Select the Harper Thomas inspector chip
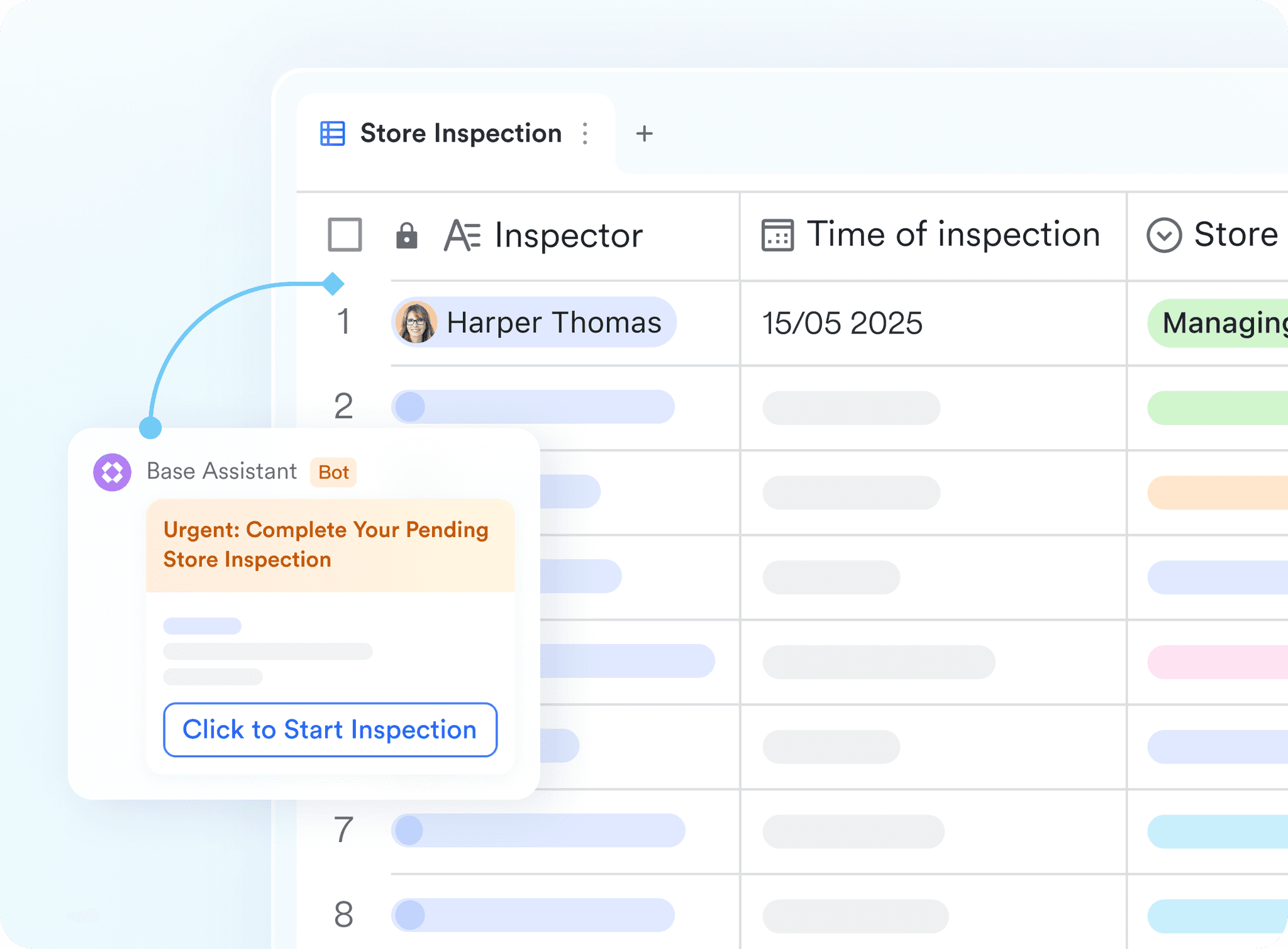Image resolution: width=1288 pixels, height=949 pixels. [552, 323]
